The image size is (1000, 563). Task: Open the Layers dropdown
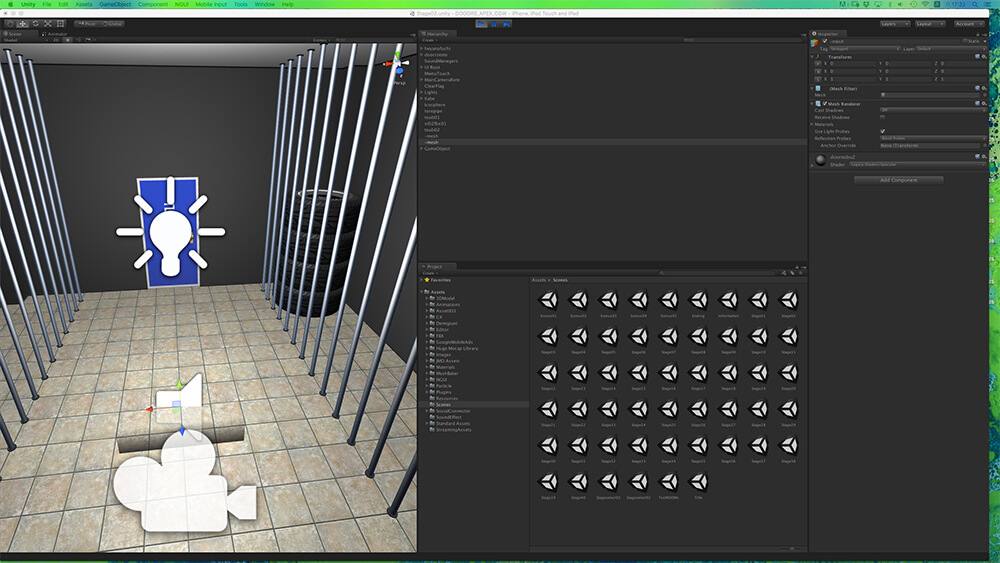tap(894, 23)
